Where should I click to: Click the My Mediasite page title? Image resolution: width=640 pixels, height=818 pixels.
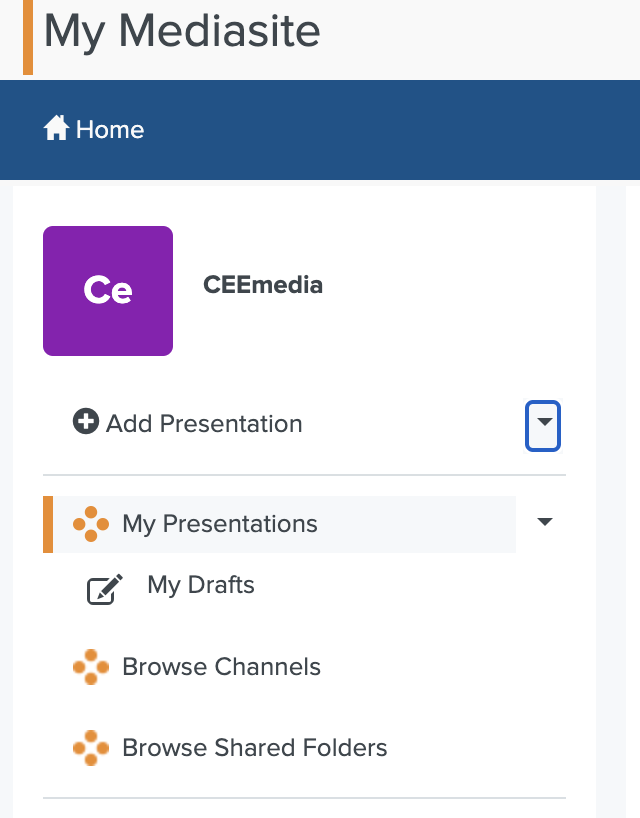182,31
